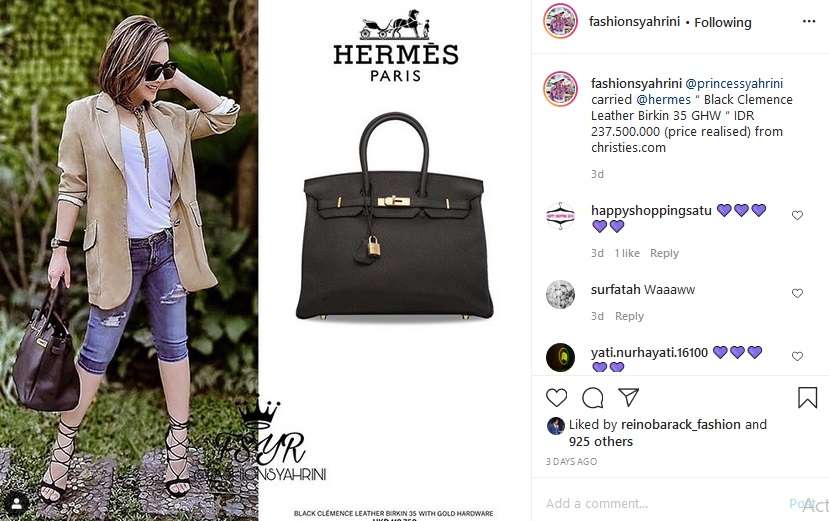Open comments via the speech bubble icon

pos(593,398)
